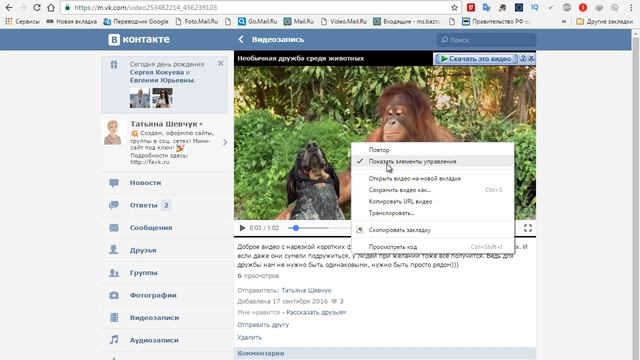Image resolution: width=640 pixels, height=360 pixels.
Task: Open the Foto.Mail.Ru bookmark
Action: coord(197,21)
